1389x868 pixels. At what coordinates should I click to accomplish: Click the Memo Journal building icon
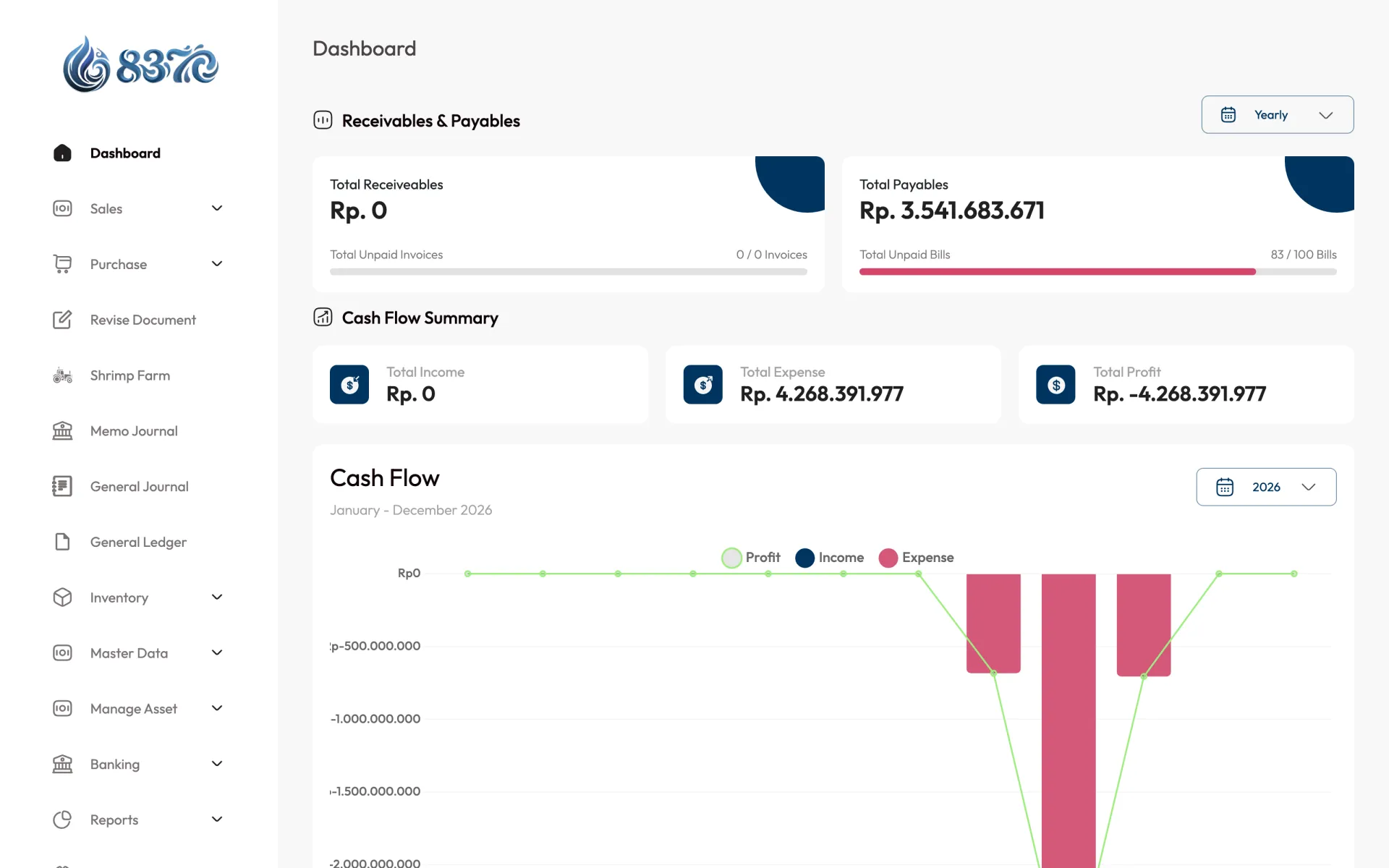click(62, 431)
